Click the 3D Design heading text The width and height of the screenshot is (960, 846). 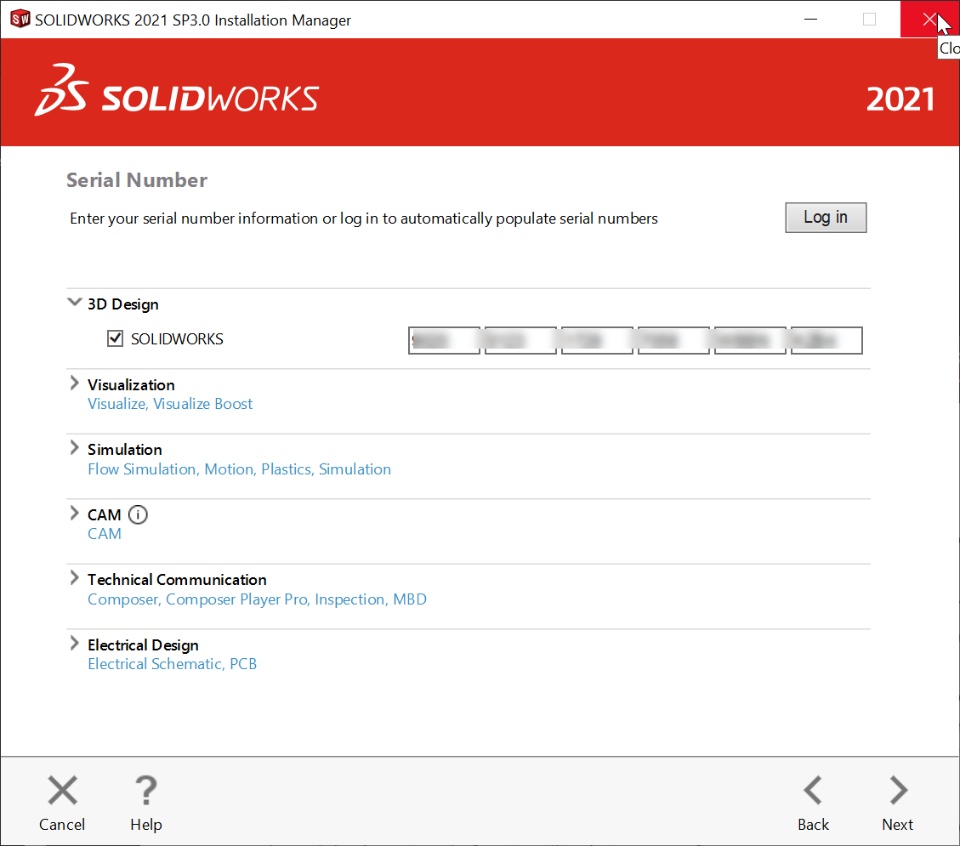click(x=123, y=304)
